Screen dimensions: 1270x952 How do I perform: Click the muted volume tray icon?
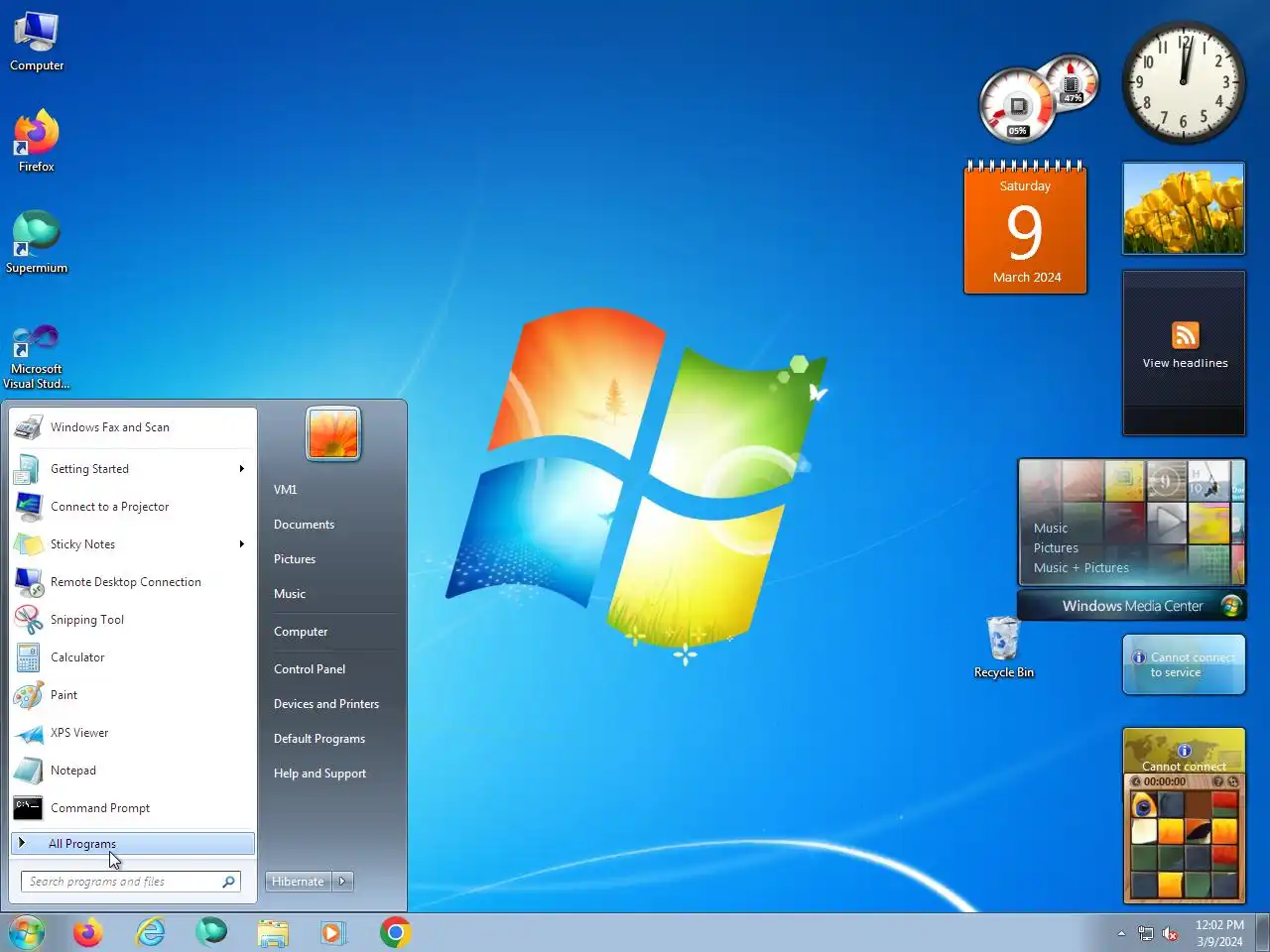point(1170,934)
